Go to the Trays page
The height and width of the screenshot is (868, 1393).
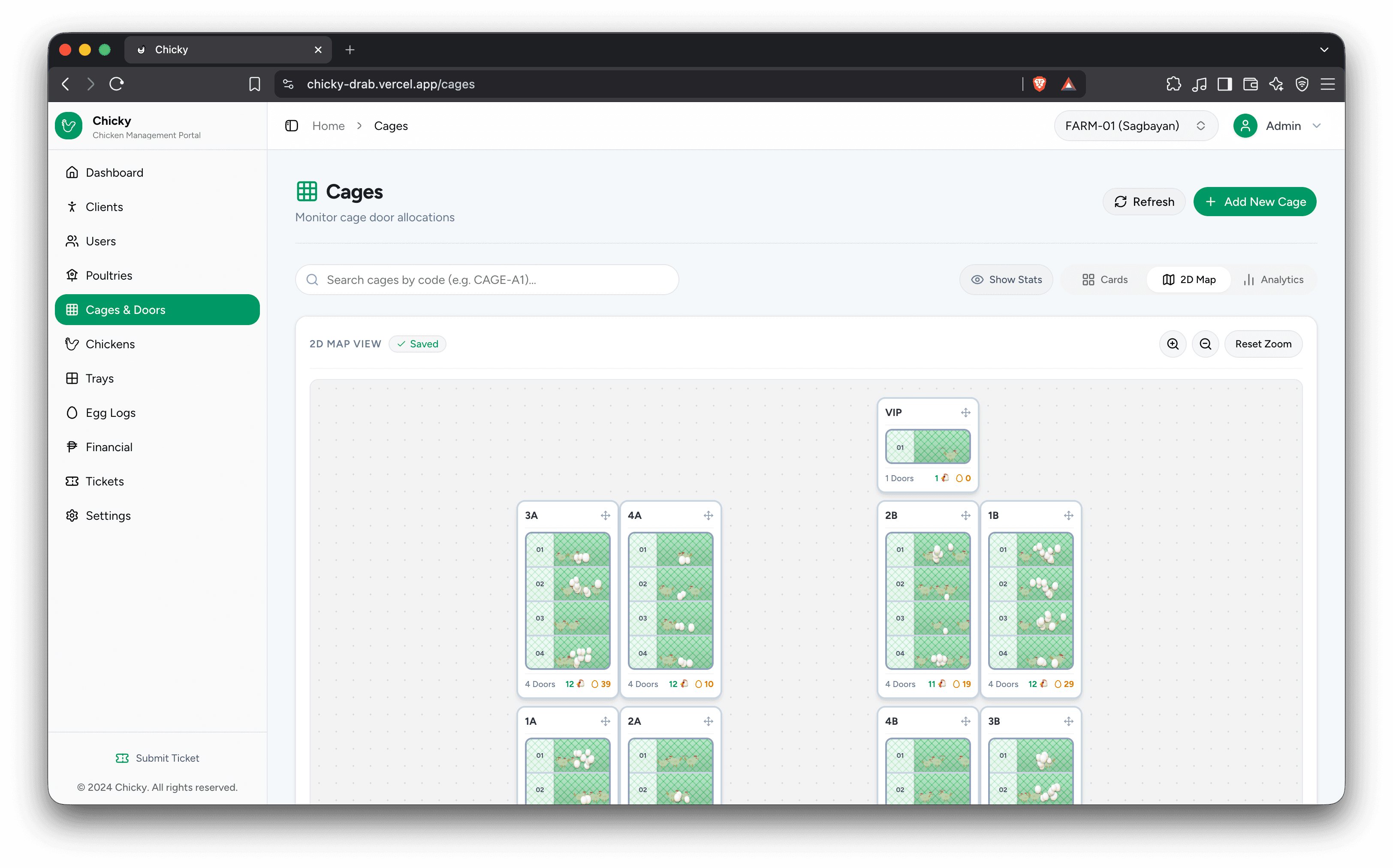click(x=157, y=378)
